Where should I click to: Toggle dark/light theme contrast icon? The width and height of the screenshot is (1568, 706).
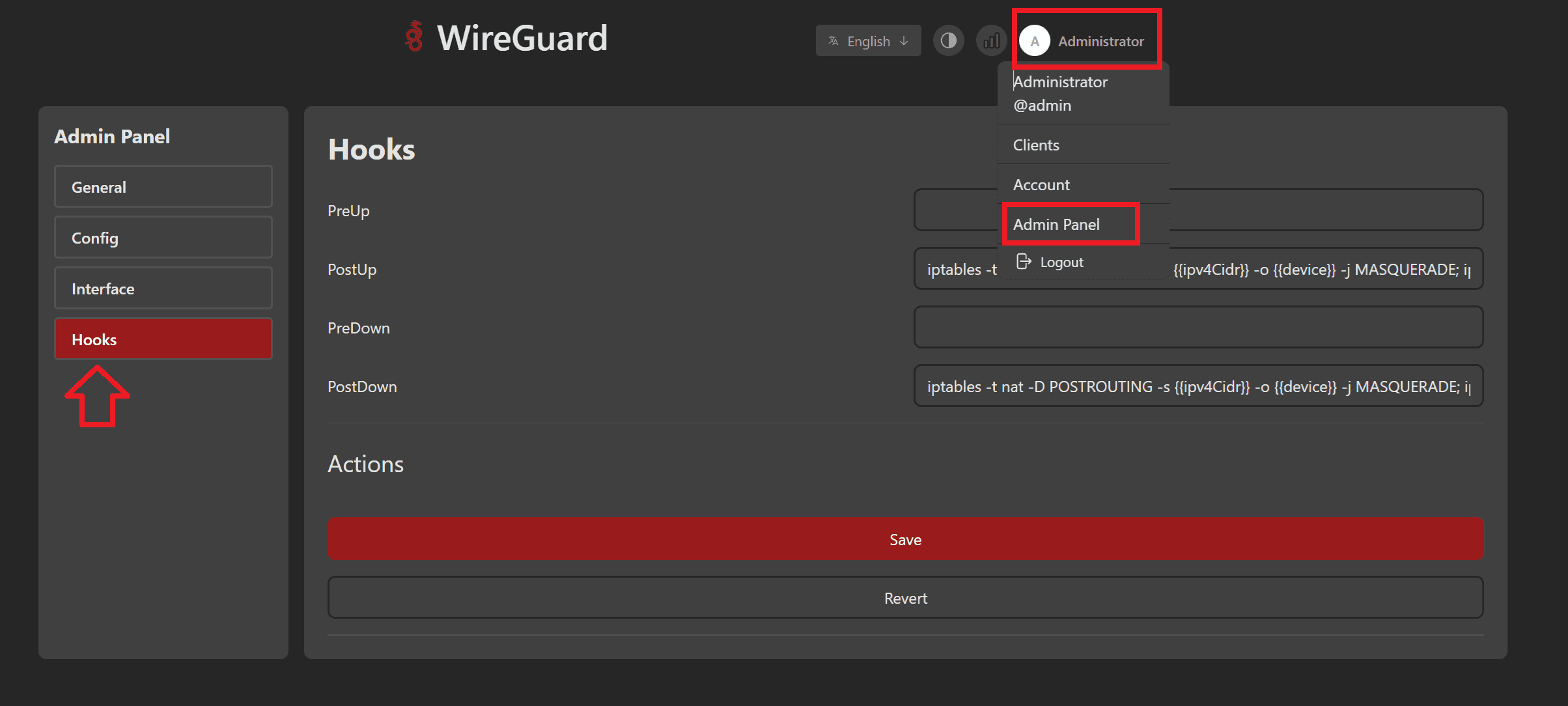point(948,41)
